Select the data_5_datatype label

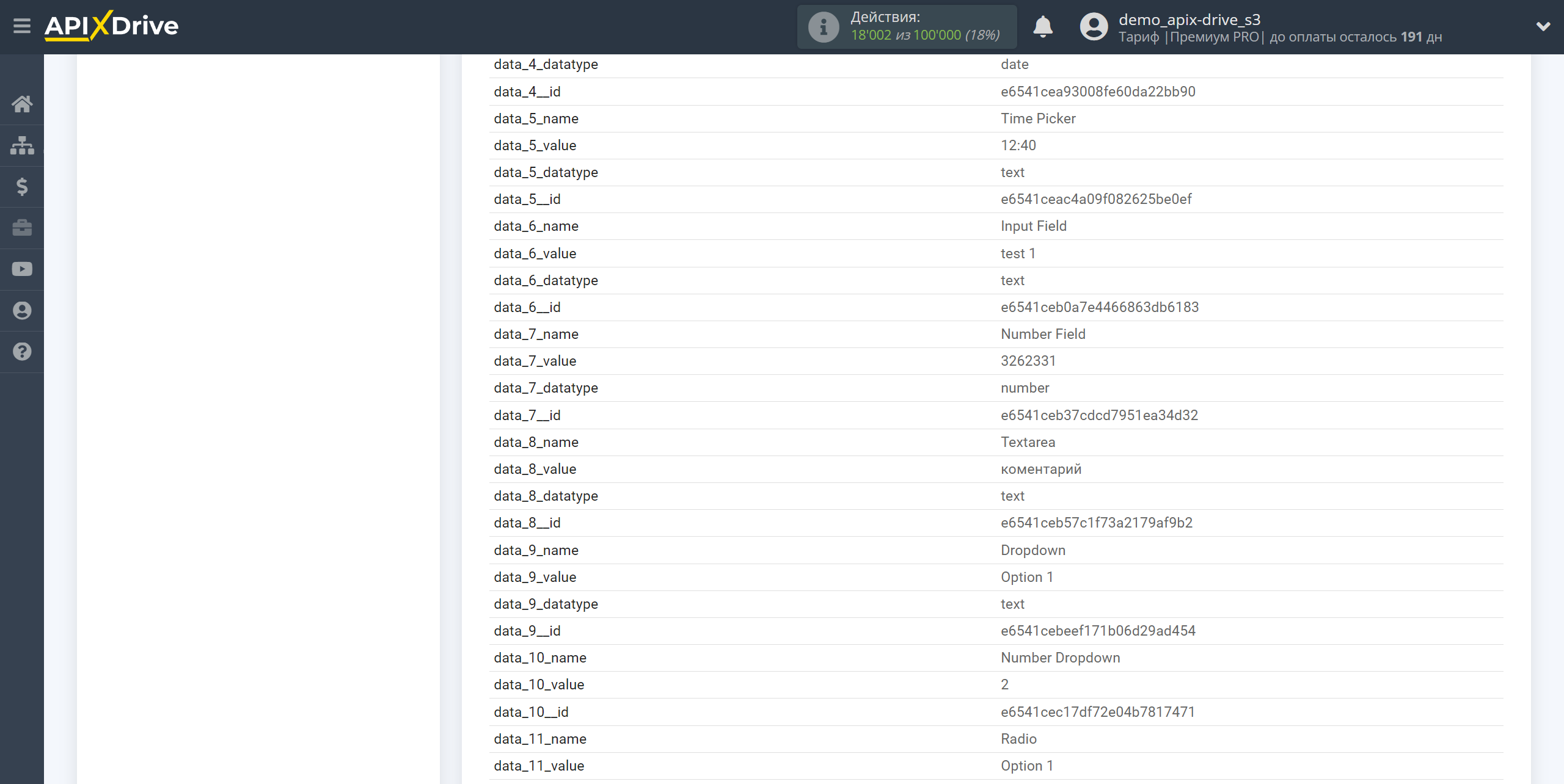(x=546, y=172)
